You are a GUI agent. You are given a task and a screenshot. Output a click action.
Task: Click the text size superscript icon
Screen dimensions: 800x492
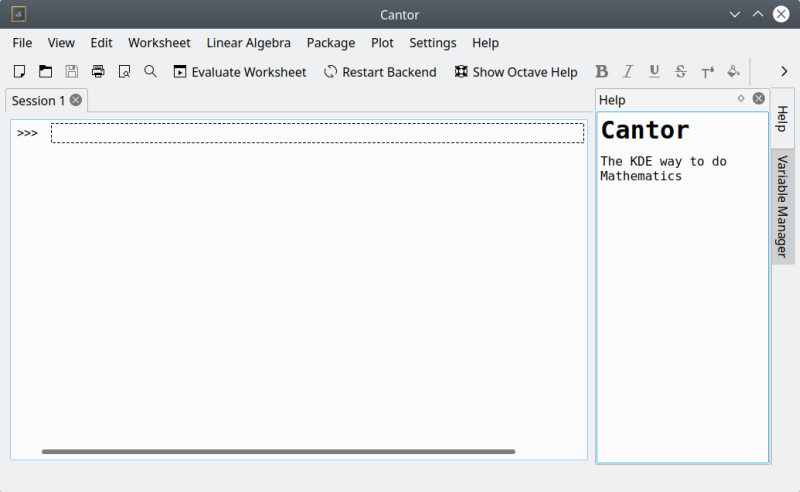[x=707, y=72]
